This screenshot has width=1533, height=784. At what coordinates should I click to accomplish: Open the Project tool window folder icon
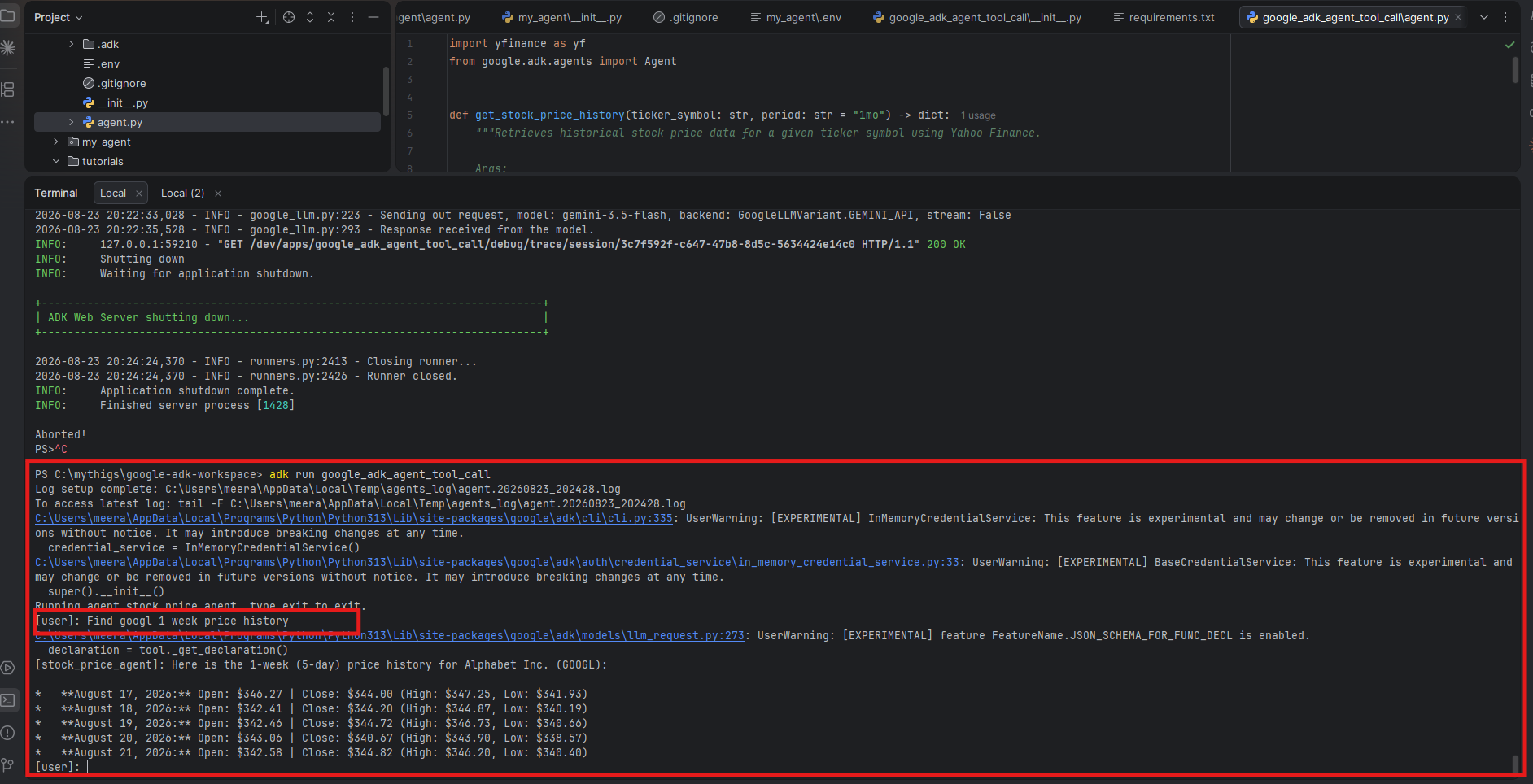point(7,15)
